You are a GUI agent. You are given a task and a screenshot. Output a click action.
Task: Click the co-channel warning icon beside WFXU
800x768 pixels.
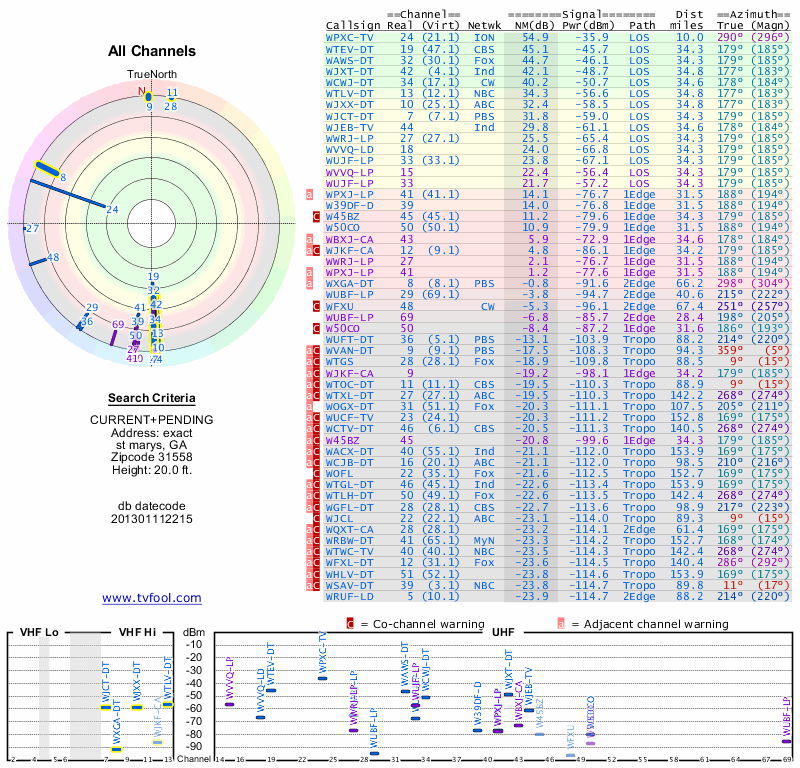point(316,309)
